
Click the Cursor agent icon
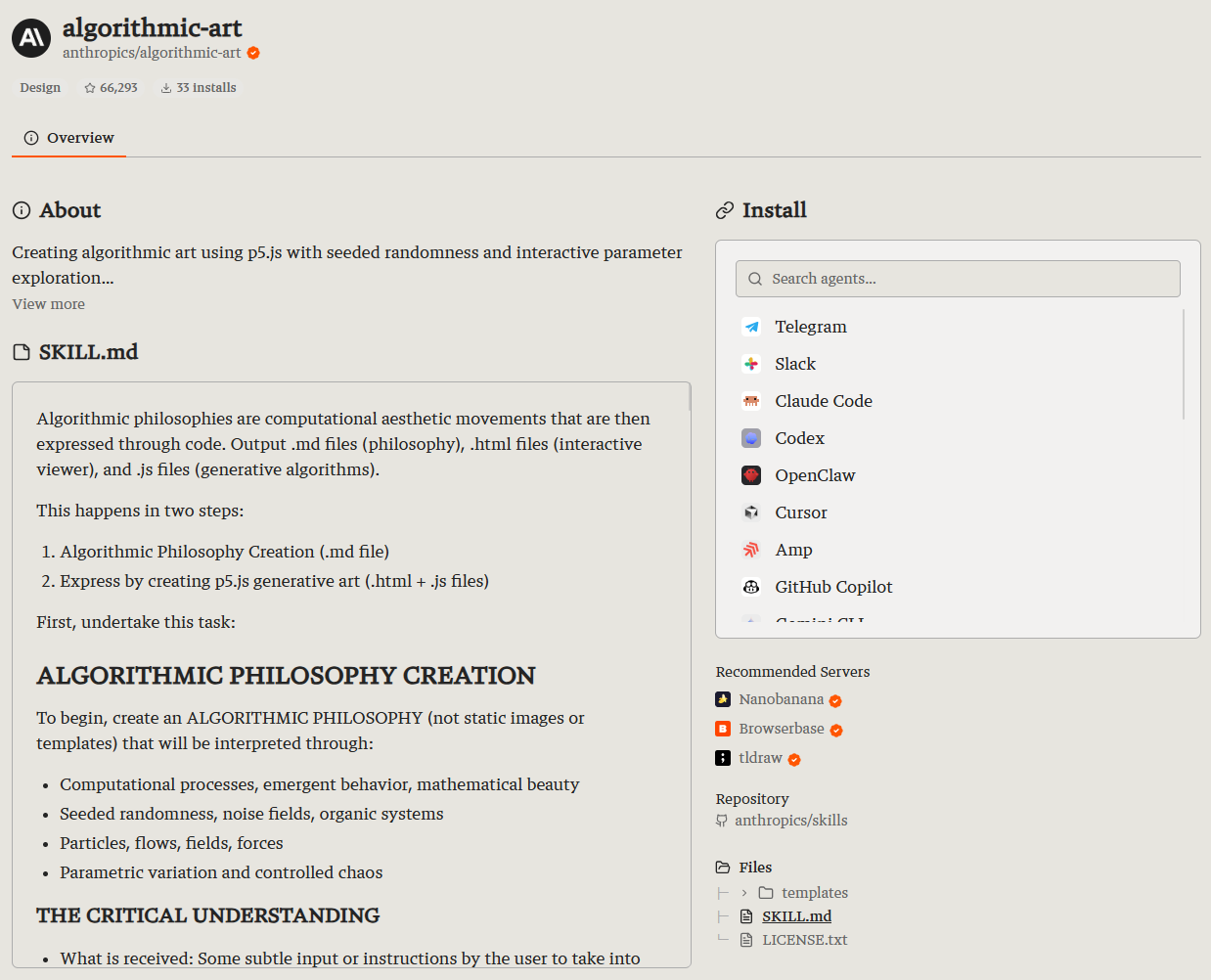751,512
